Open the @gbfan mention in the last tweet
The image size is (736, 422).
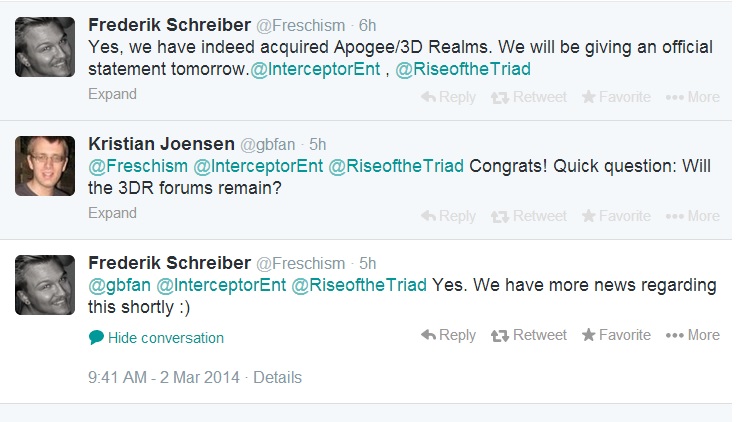tap(119, 286)
